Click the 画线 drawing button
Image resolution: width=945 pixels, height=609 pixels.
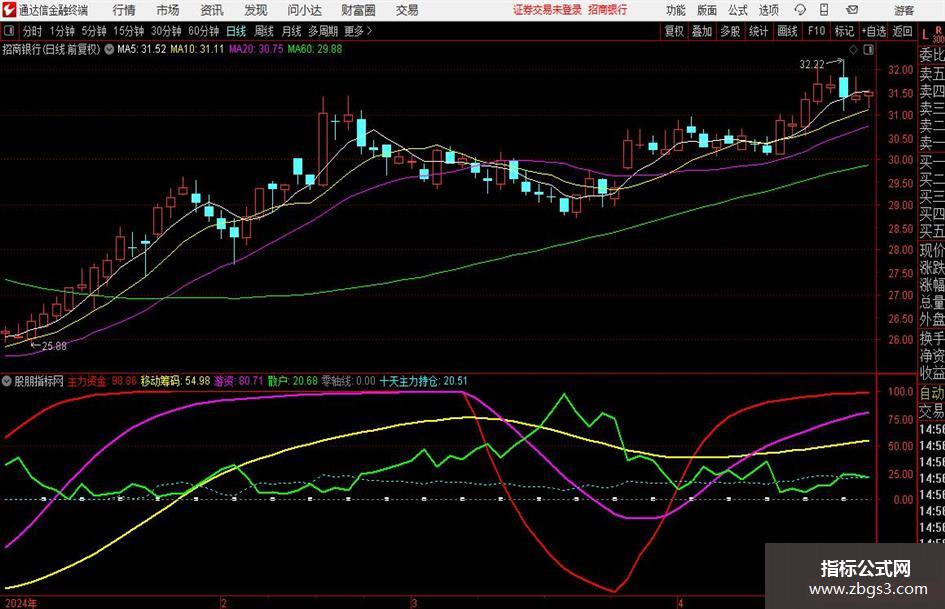[787, 31]
